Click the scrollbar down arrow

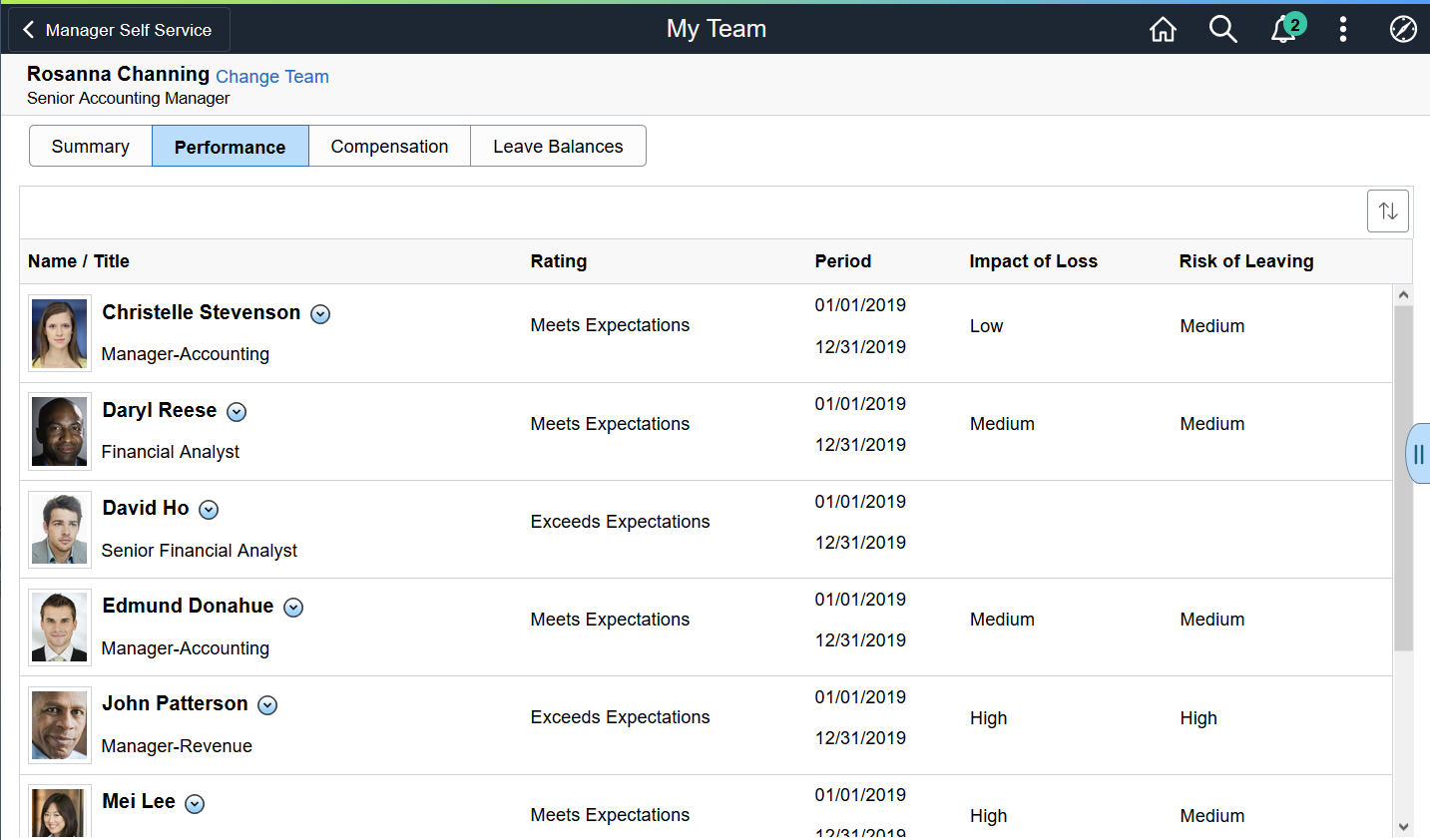tap(1403, 827)
